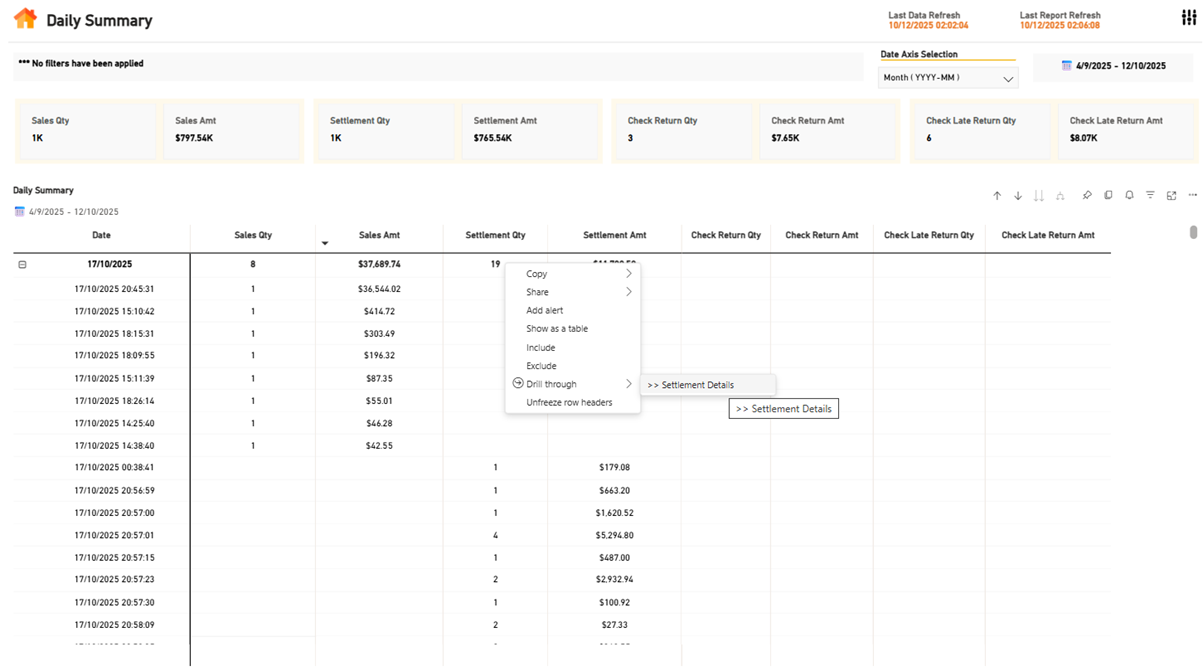Sort by Check Return Qty header
The width and height of the screenshot is (1203, 671).
726,236
